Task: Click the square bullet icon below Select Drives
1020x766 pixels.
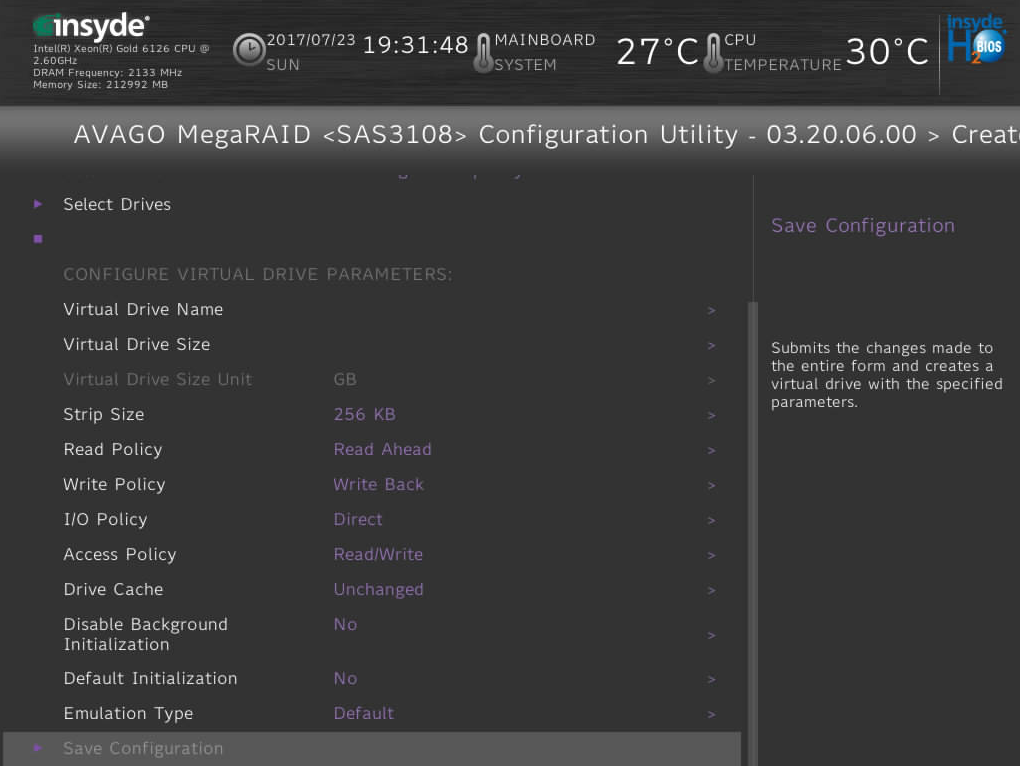Action: pyautogui.click(x=37, y=238)
